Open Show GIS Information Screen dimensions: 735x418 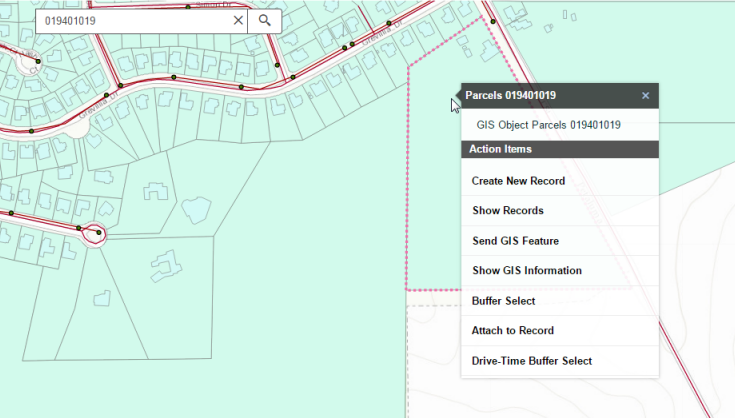526,270
